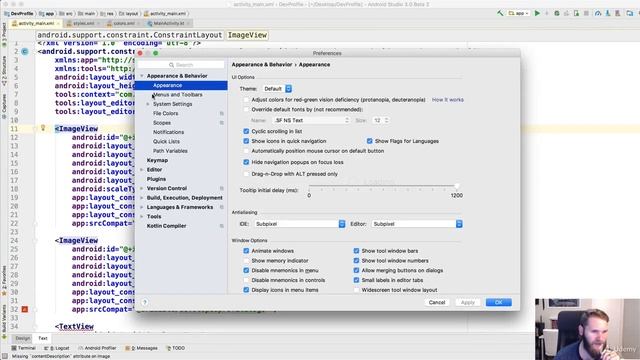Click the Tooltip initial delay slider
The width and height of the screenshot is (640, 360).
point(383,186)
